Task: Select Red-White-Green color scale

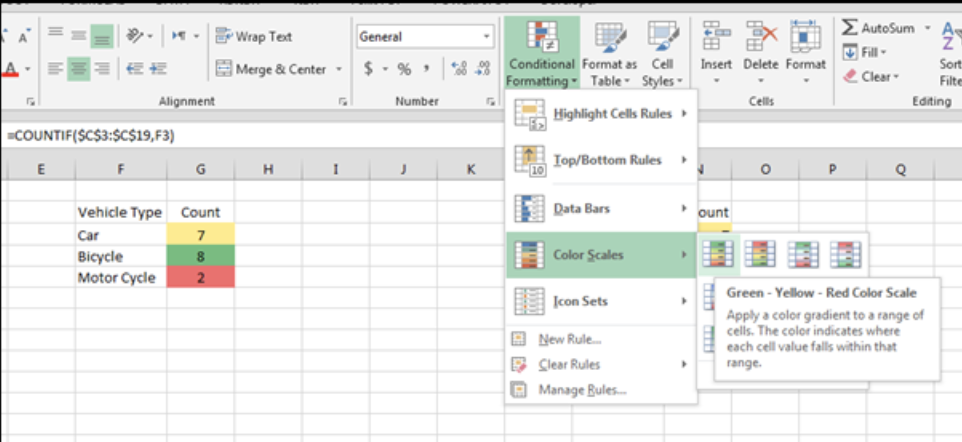Action: (x=845, y=254)
